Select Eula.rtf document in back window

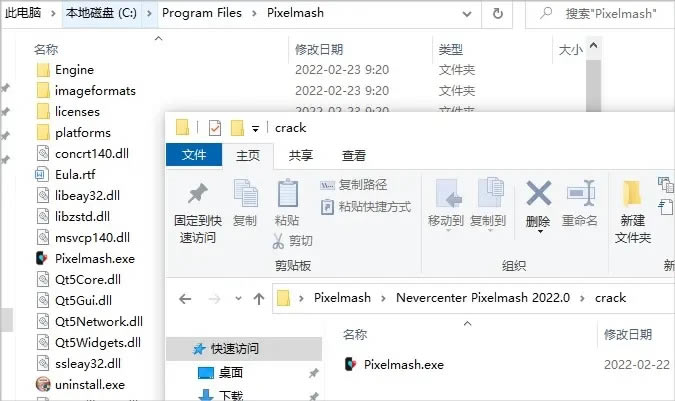pyautogui.click(x=65, y=175)
